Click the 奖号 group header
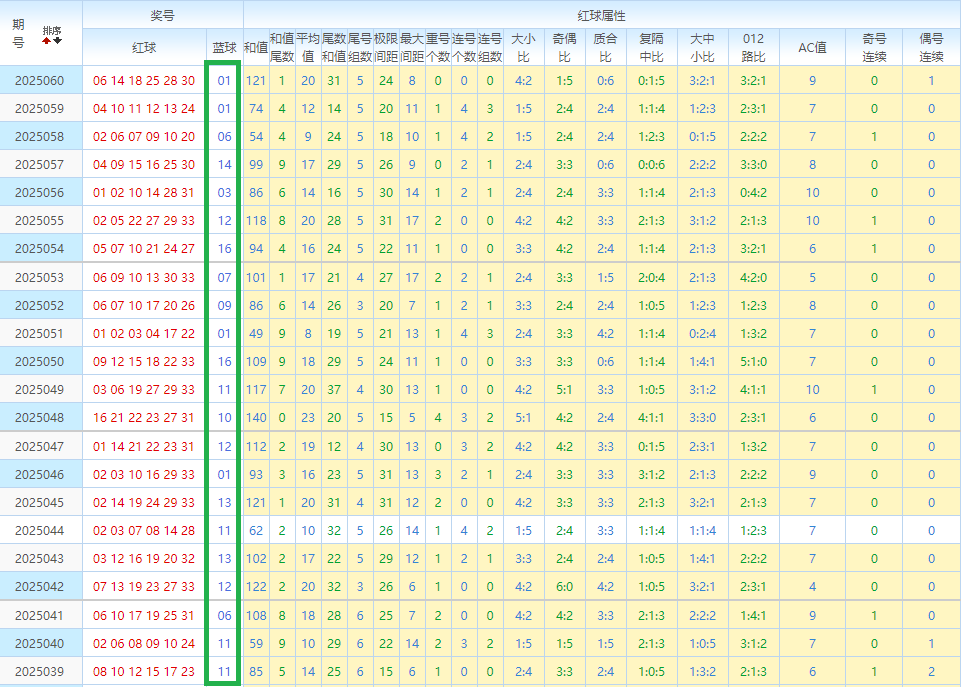 (162, 15)
